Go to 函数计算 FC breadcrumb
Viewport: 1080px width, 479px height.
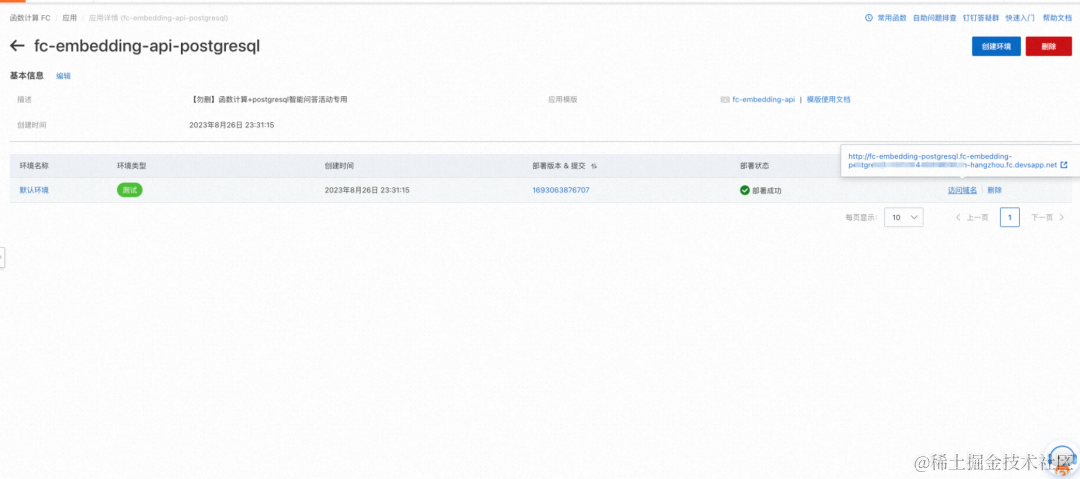click(30, 18)
